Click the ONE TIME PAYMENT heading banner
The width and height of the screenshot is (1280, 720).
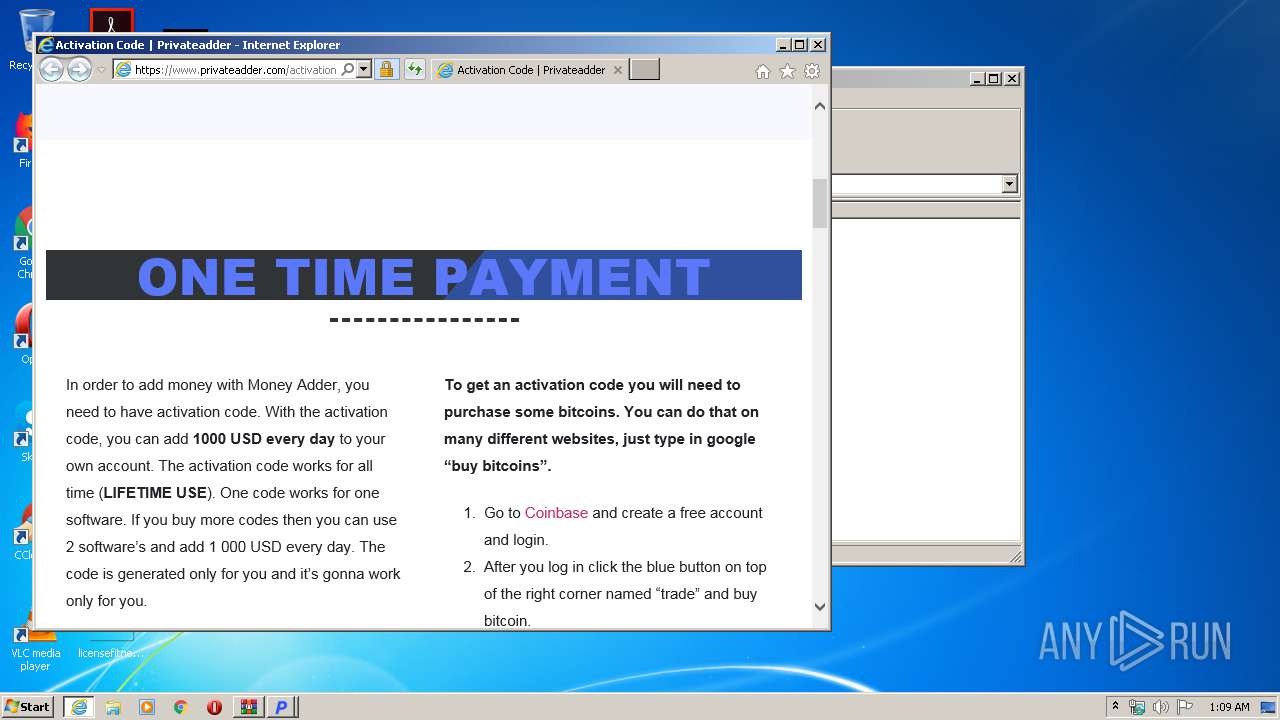(x=424, y=275)
